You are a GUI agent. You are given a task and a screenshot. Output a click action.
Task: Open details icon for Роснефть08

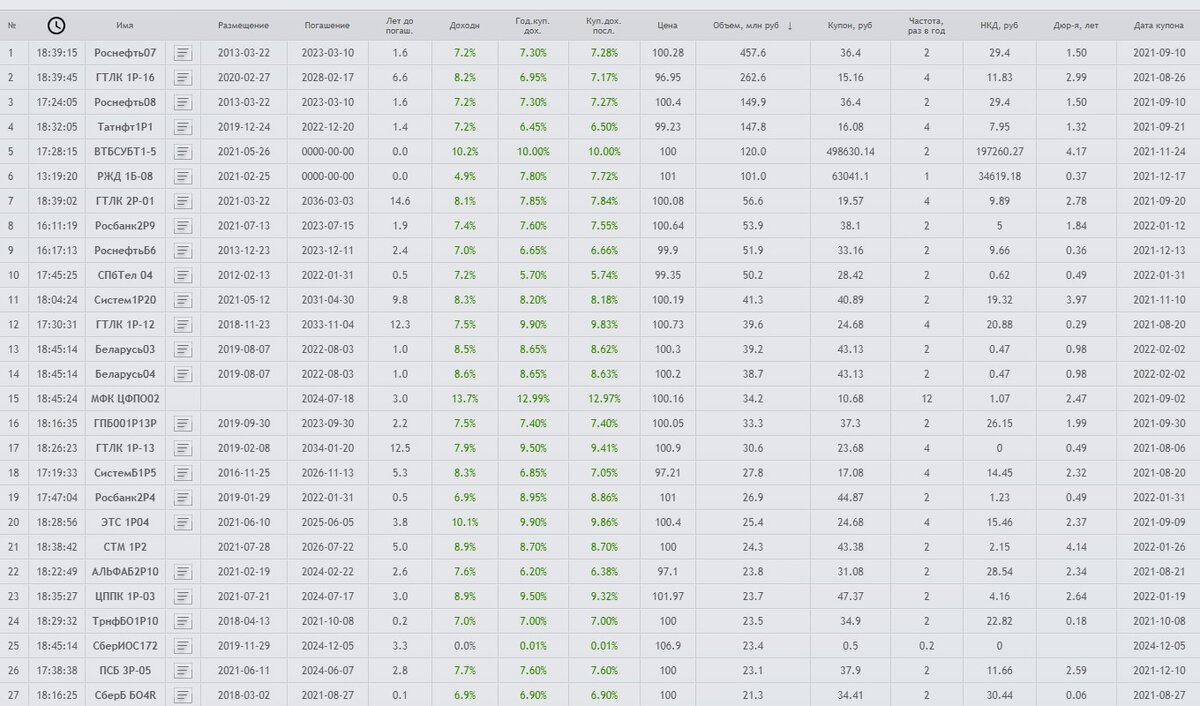click(183, 102)
